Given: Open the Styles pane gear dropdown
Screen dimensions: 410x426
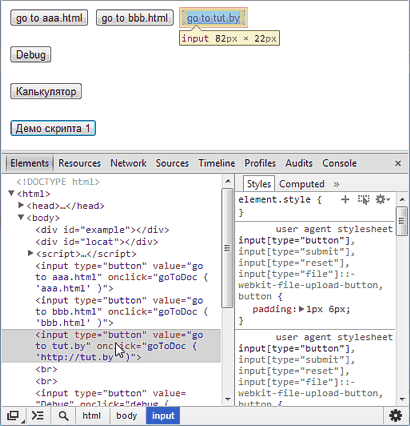Looking at the screenshot, I should (382, 199).
